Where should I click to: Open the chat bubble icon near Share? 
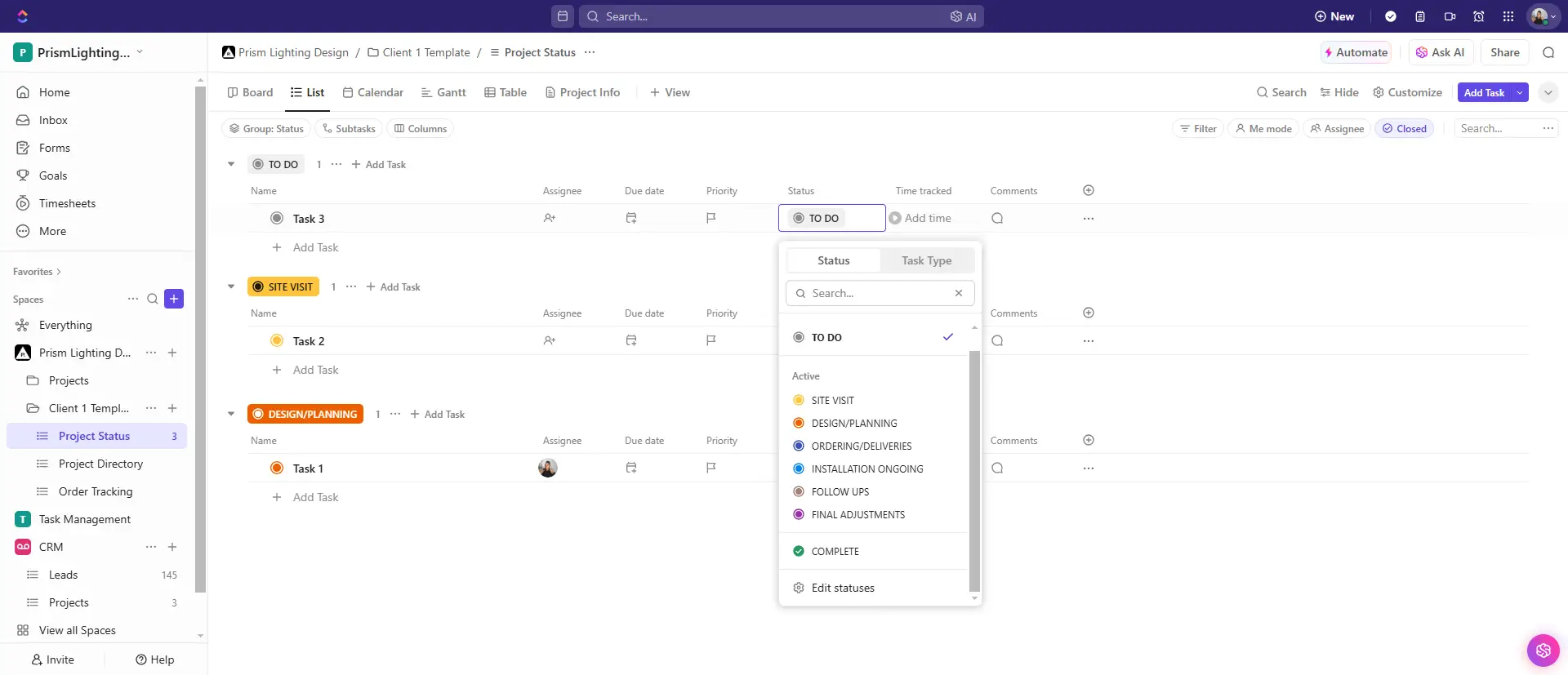click(x=1548, y=52)
